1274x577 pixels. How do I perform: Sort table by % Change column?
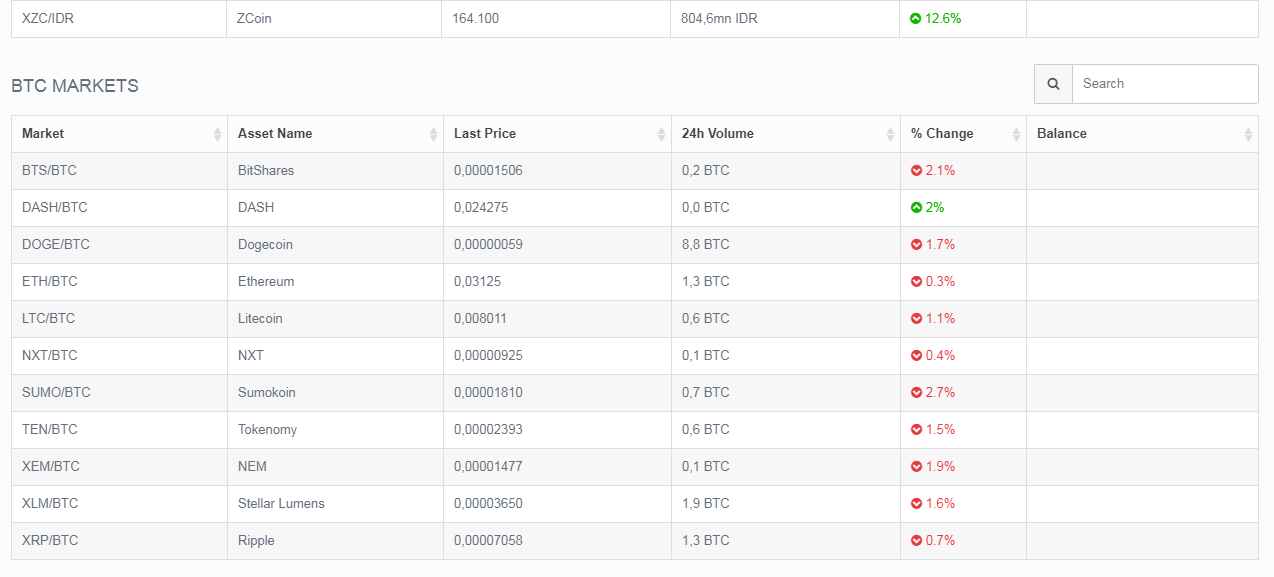coord(963,134)
